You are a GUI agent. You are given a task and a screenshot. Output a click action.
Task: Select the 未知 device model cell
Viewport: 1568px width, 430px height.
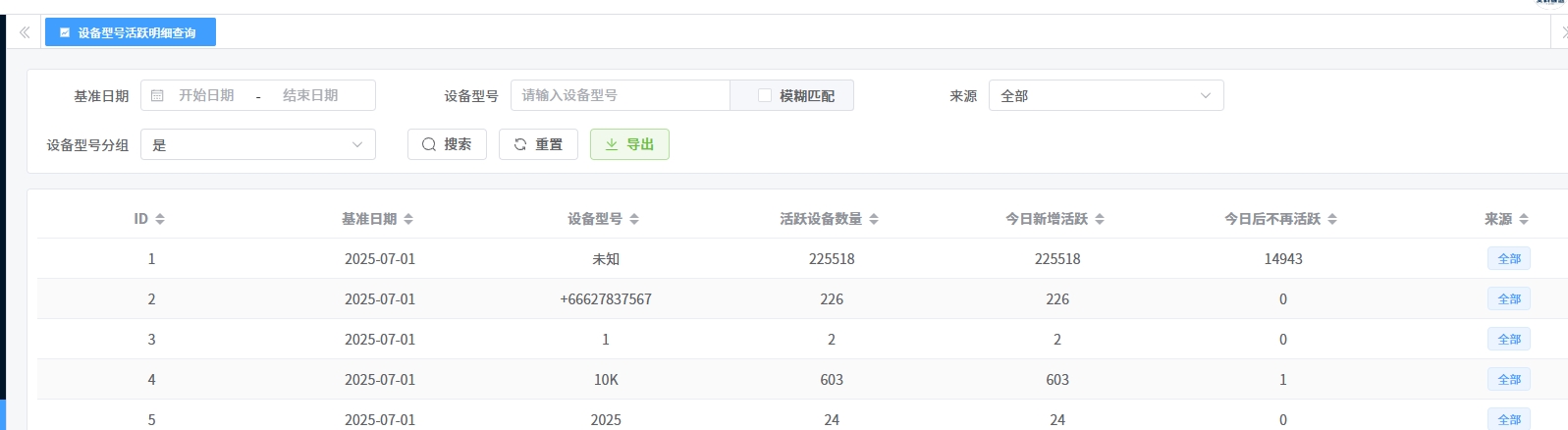pyautogui.click(x=606, y=259)
